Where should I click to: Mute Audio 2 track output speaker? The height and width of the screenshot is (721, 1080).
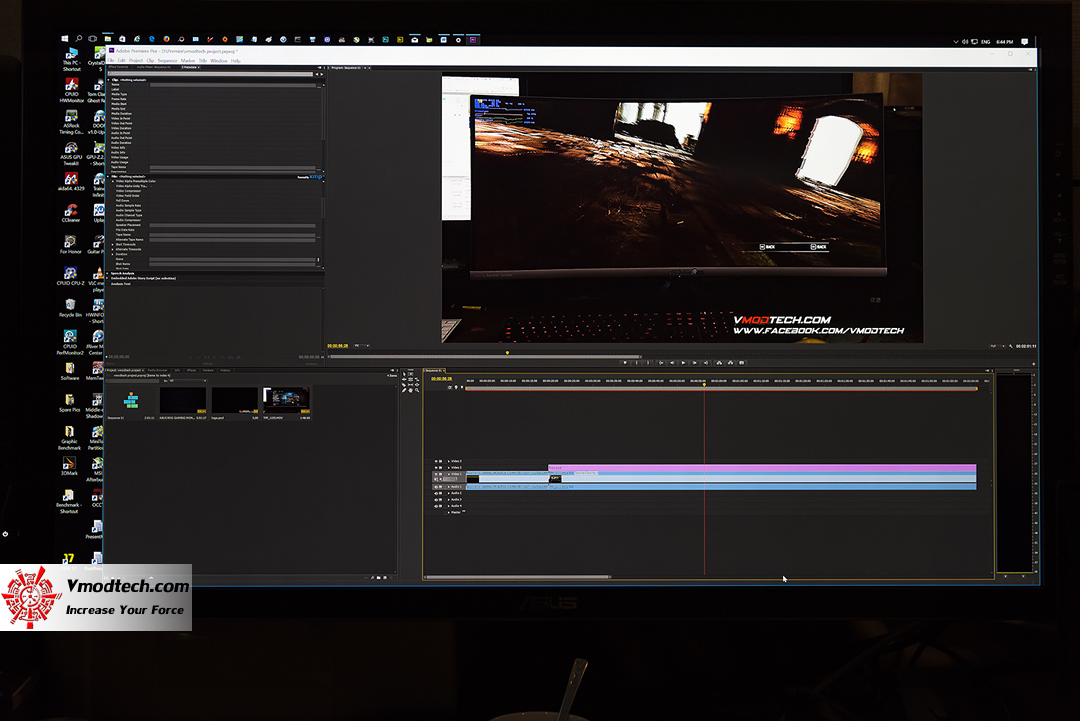point(436,493)
